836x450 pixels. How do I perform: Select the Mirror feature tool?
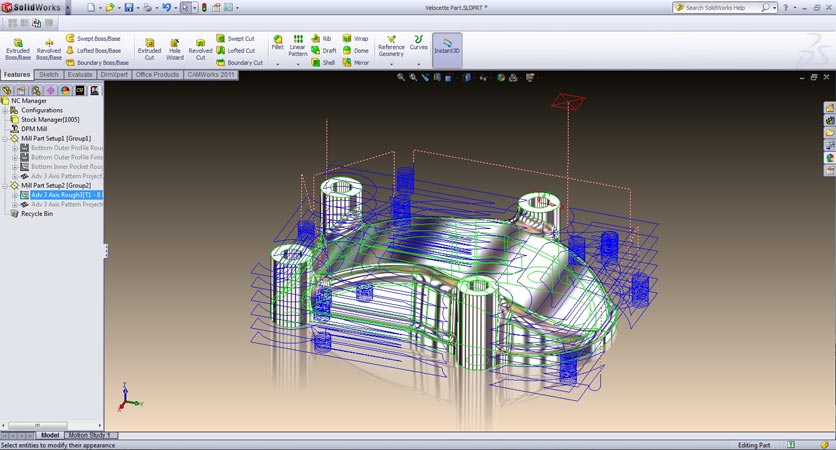click(x=355, y=63)
